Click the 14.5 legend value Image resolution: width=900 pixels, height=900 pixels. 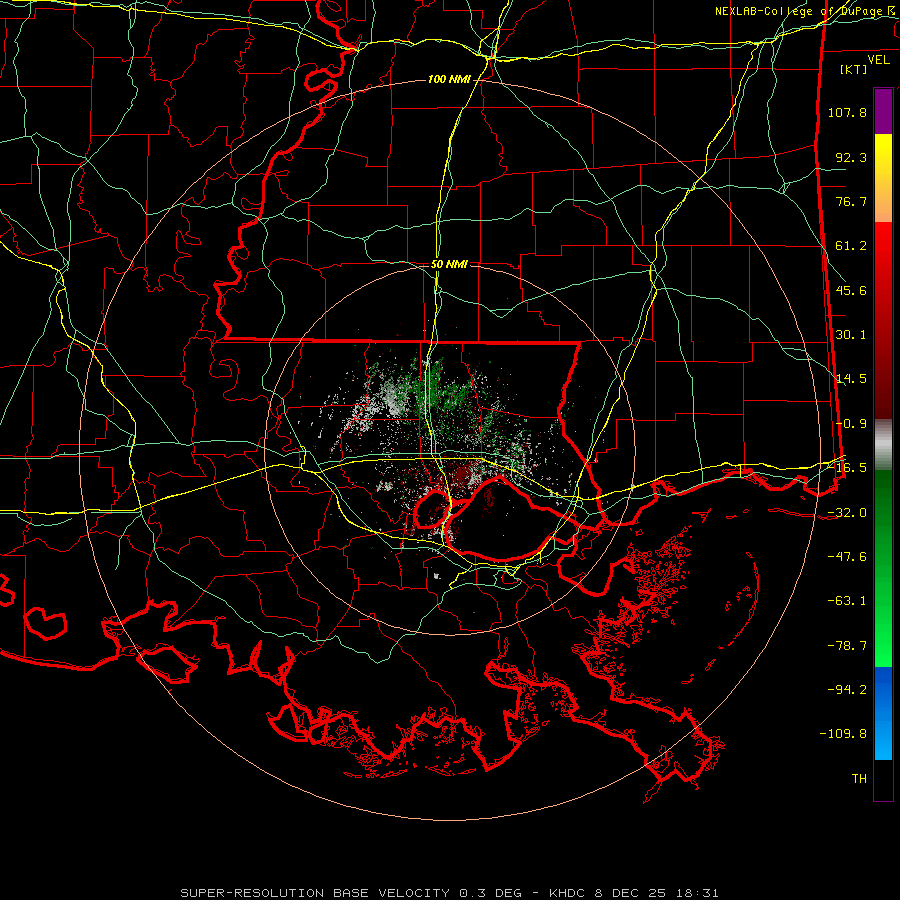point(851,379)
